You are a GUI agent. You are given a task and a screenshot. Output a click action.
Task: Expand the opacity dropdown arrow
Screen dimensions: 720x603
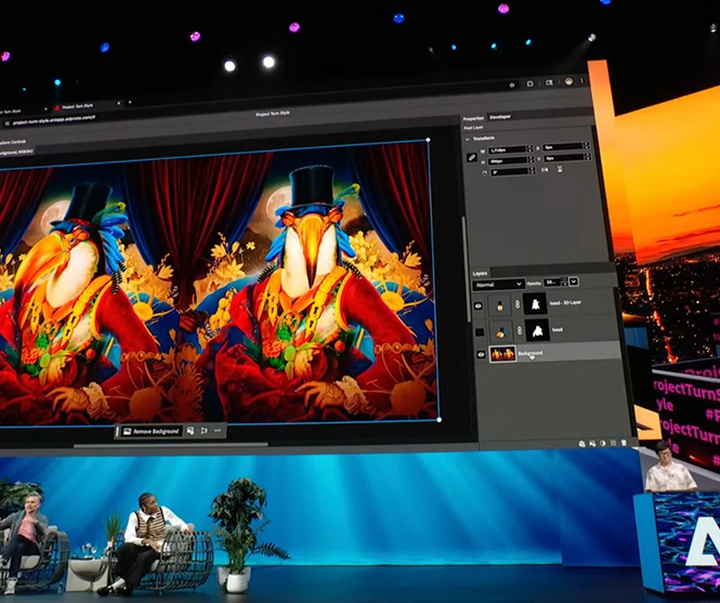tap(574, 283)
